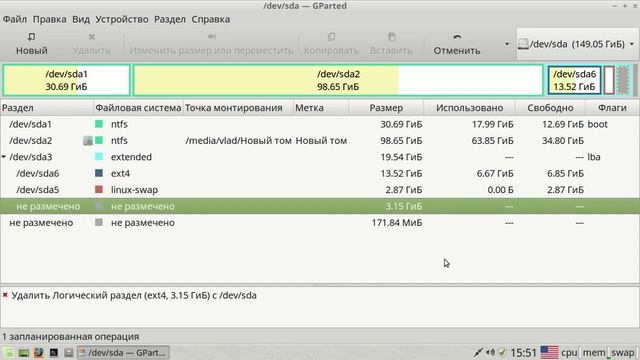The width and height of the screenshot is (640, 360).
Task: Click the ext4 color swatch for /dev/sda6
Action: tap(99, 173)
